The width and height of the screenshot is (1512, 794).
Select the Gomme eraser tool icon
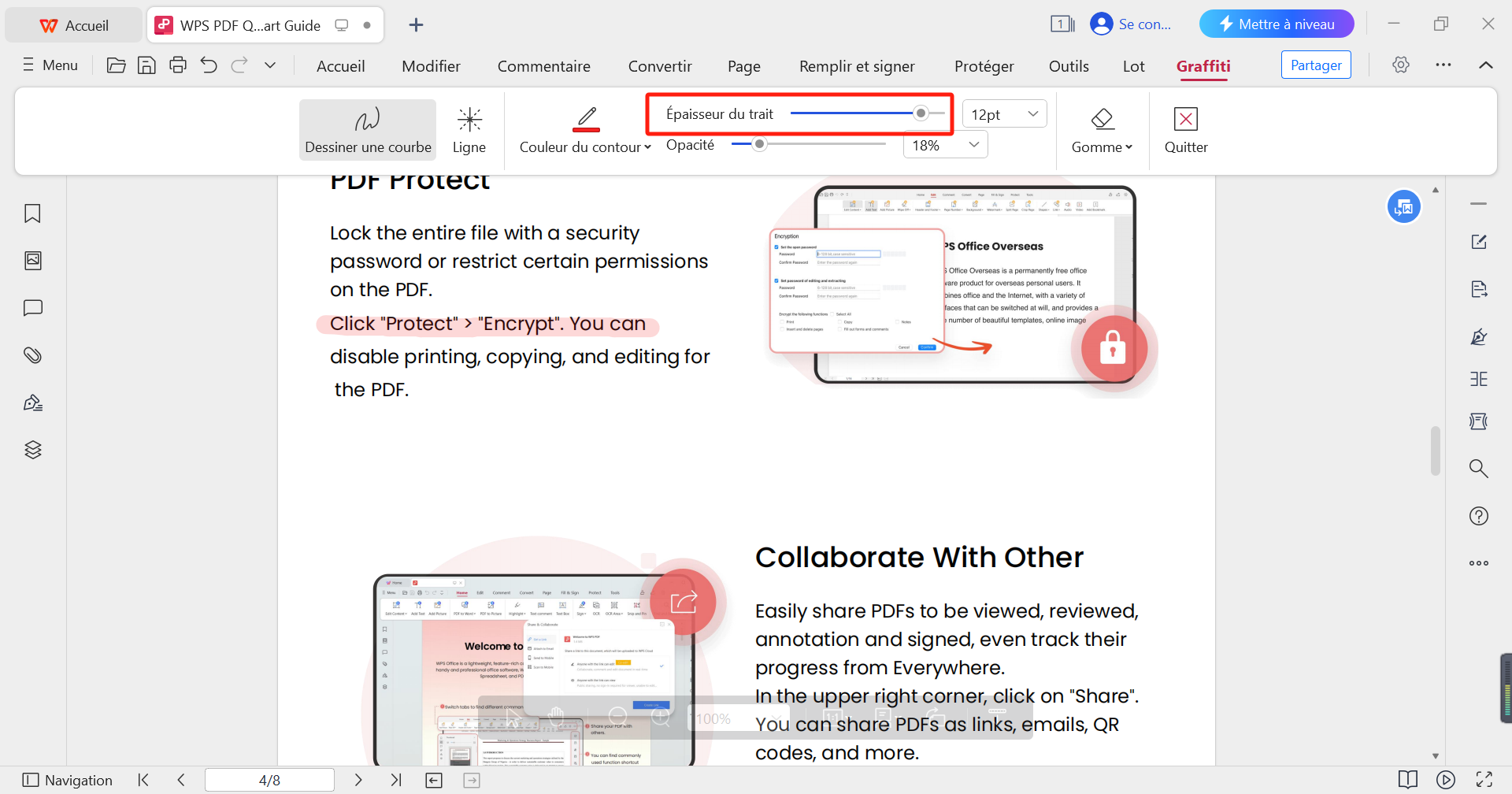(1102, 119)
